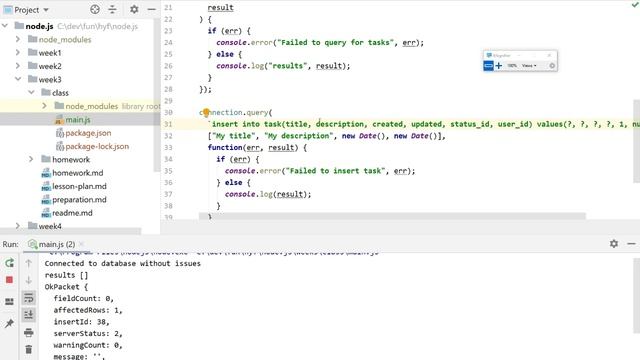Toggle scroll to end of console
Screen dimensions: 640x360
point(29,315)
